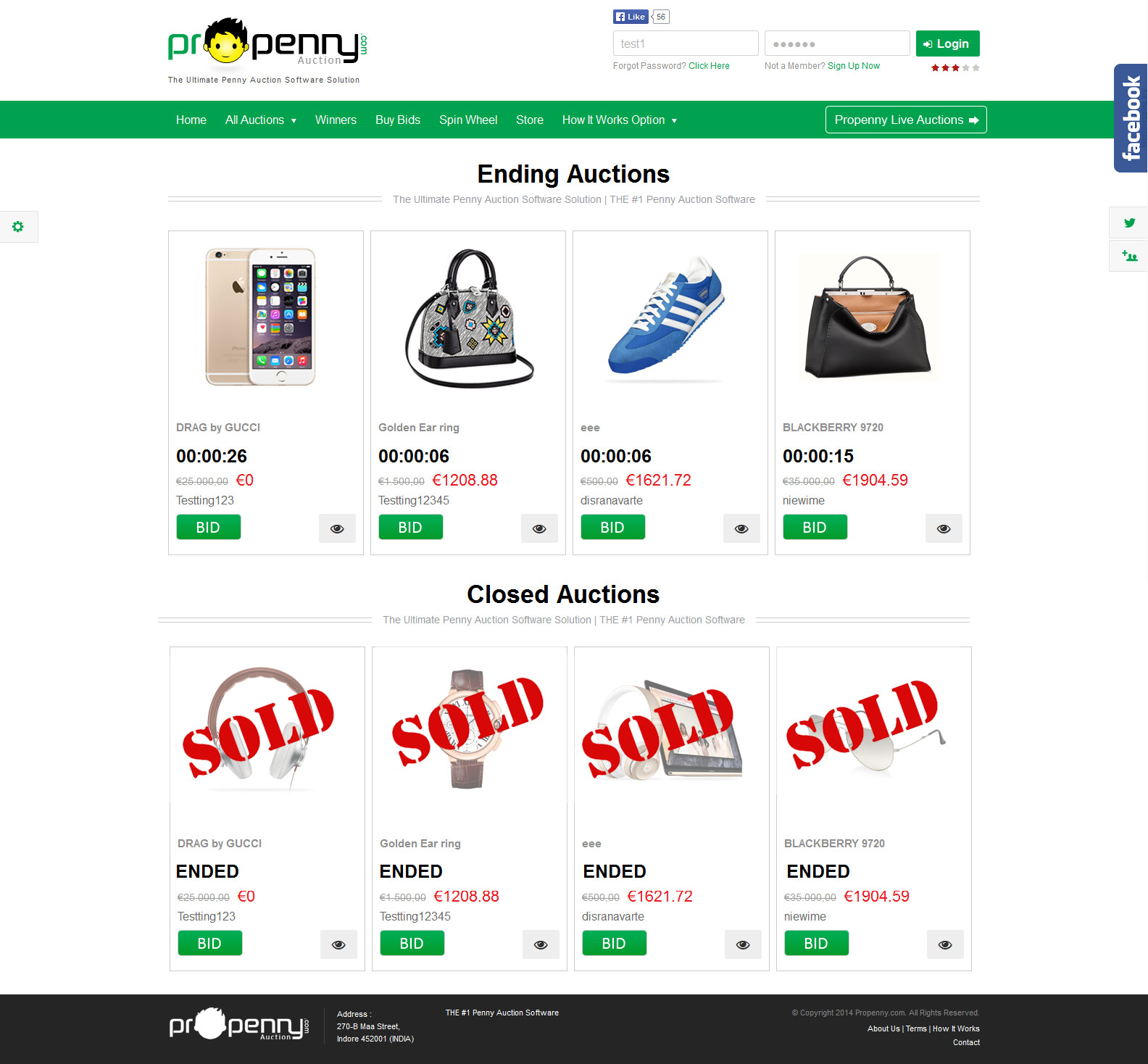Click the green Login button
Viewport: 1148px width, 1064px height.
point(948,43)
